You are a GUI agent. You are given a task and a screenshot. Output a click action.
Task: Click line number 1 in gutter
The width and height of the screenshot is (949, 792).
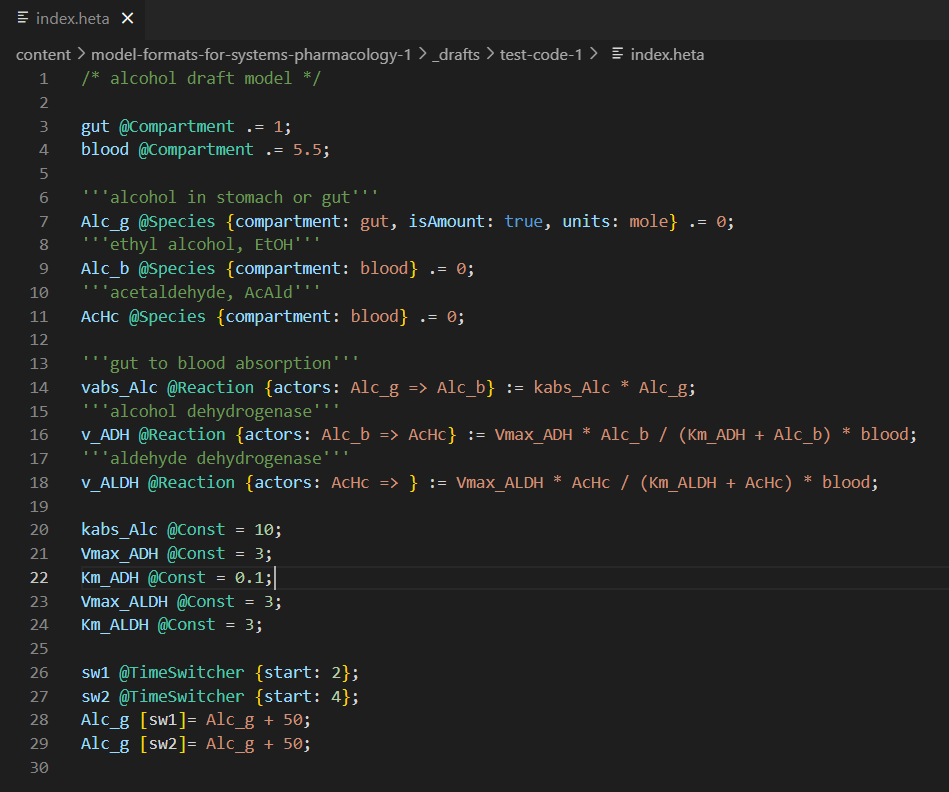44,79
